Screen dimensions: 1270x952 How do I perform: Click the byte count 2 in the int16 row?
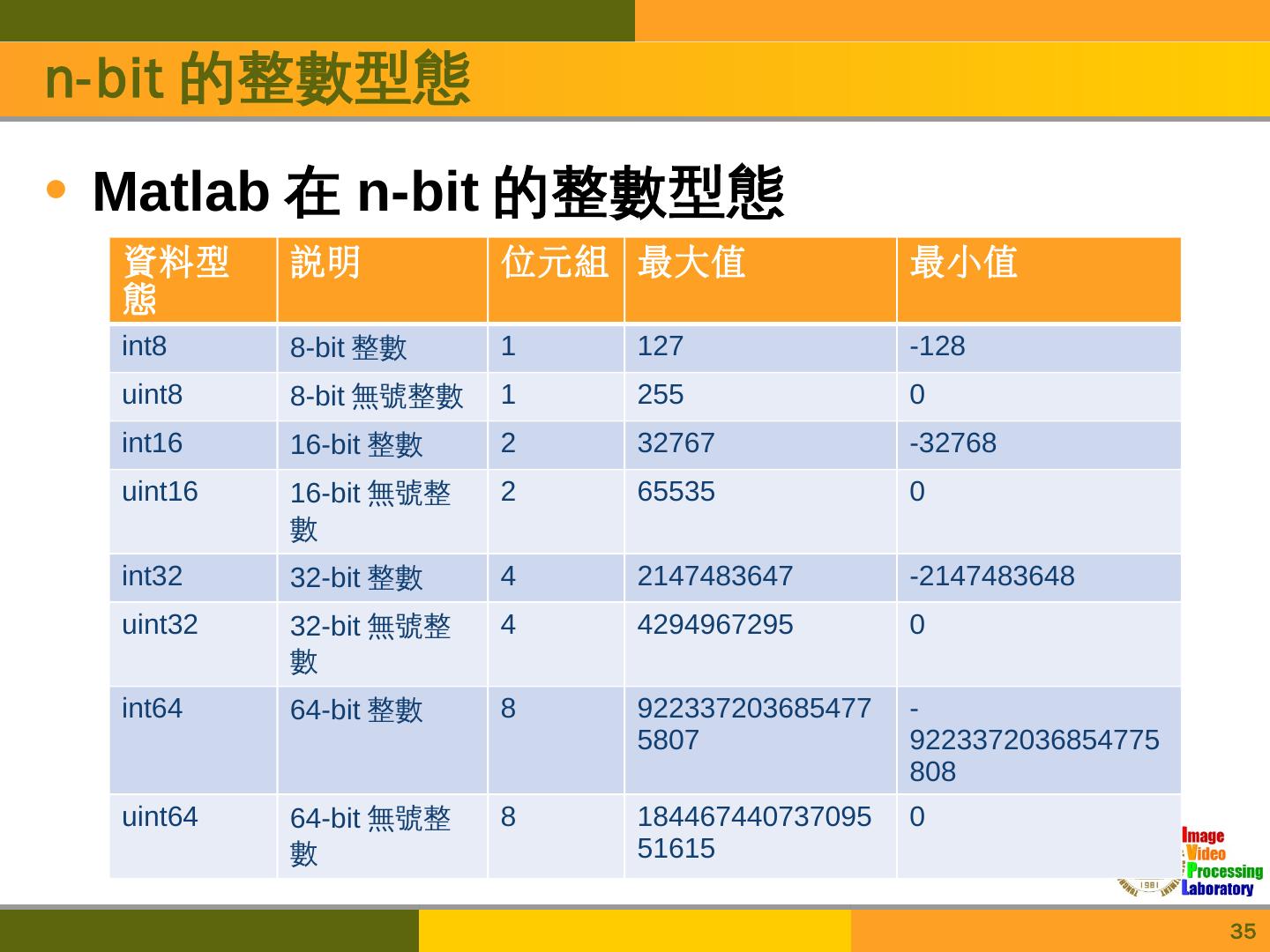(508, 443)
